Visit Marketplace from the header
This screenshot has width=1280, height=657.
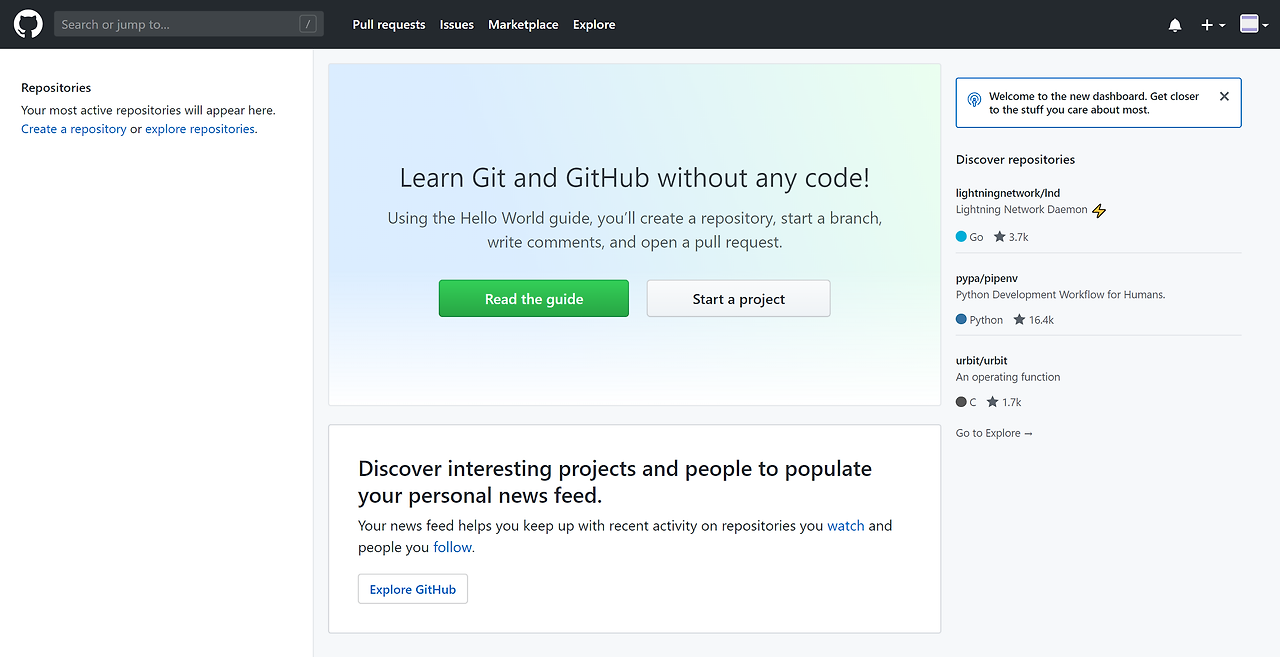click(x=523, y=25)
